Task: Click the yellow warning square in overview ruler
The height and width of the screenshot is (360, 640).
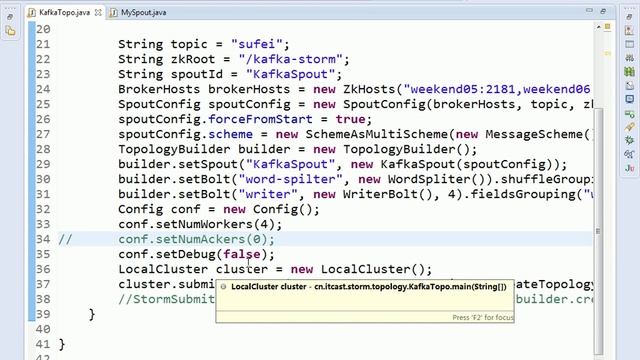Action: click(607, 27)
